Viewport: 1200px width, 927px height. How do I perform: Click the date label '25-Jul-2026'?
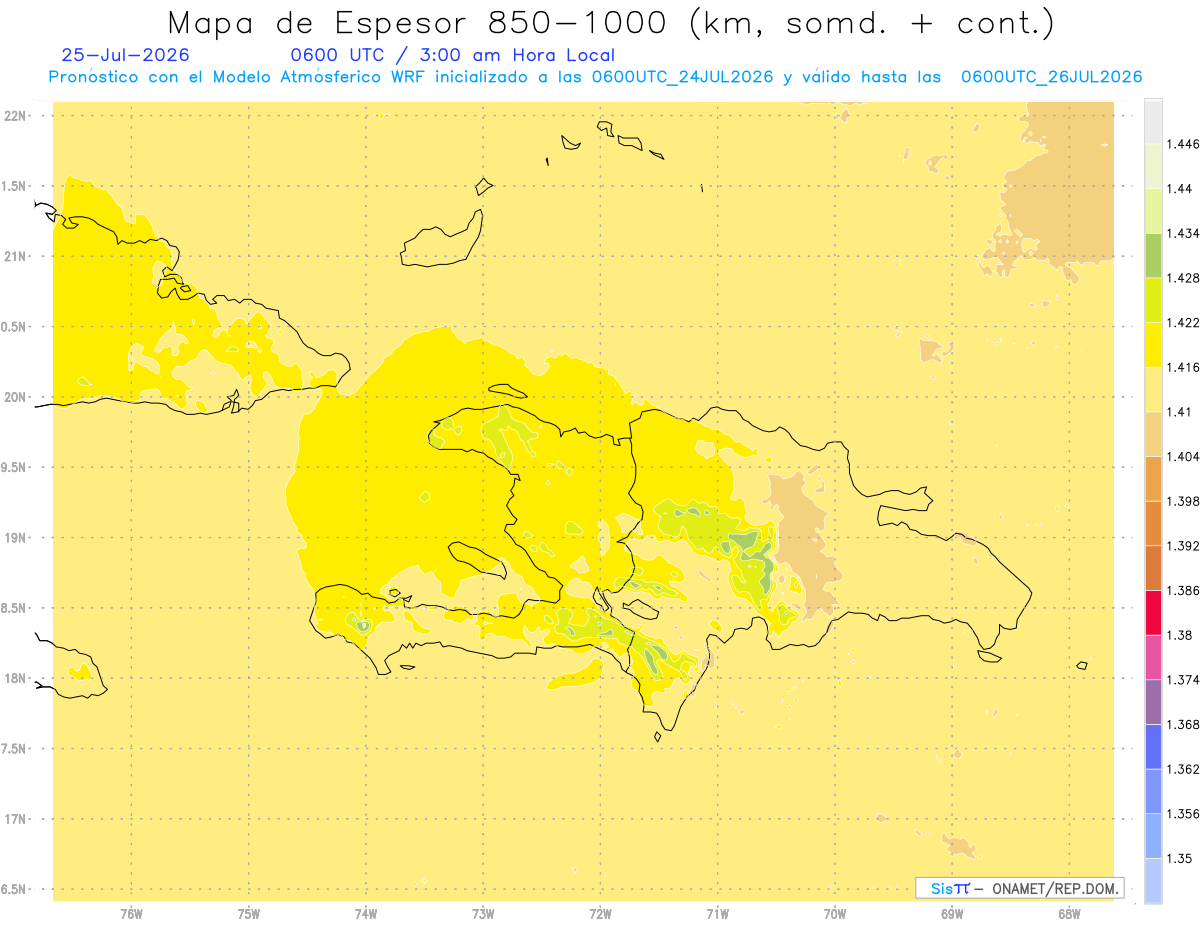click(x=125, y=56)
